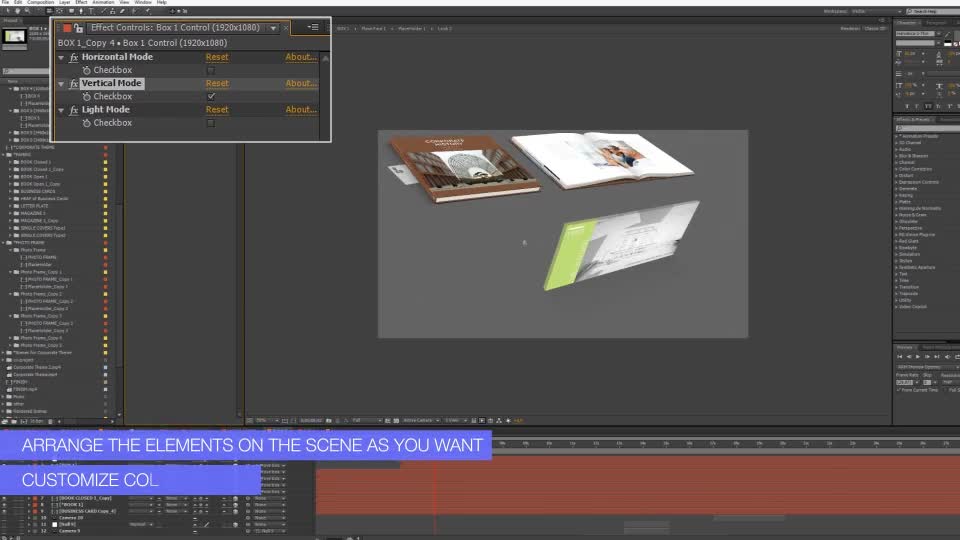This screenshot has height=540, width=960.
Task: Step to next frame in Preview panel
Action: (927, 356)
